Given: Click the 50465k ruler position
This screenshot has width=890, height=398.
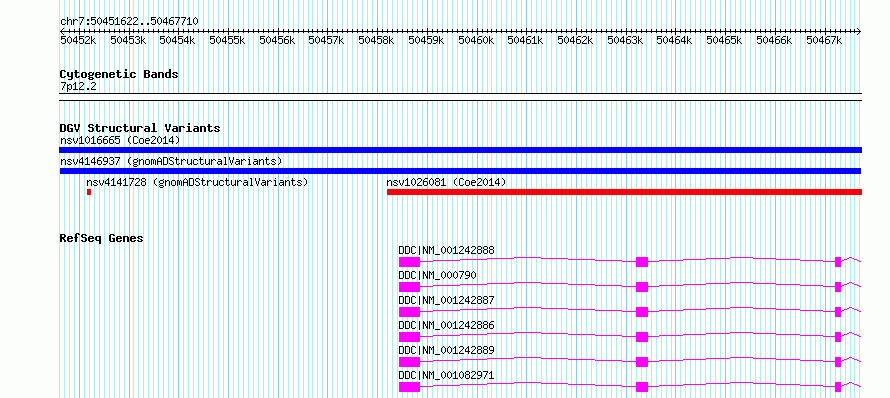Looking at the screenshot, I should coord(725,40).
